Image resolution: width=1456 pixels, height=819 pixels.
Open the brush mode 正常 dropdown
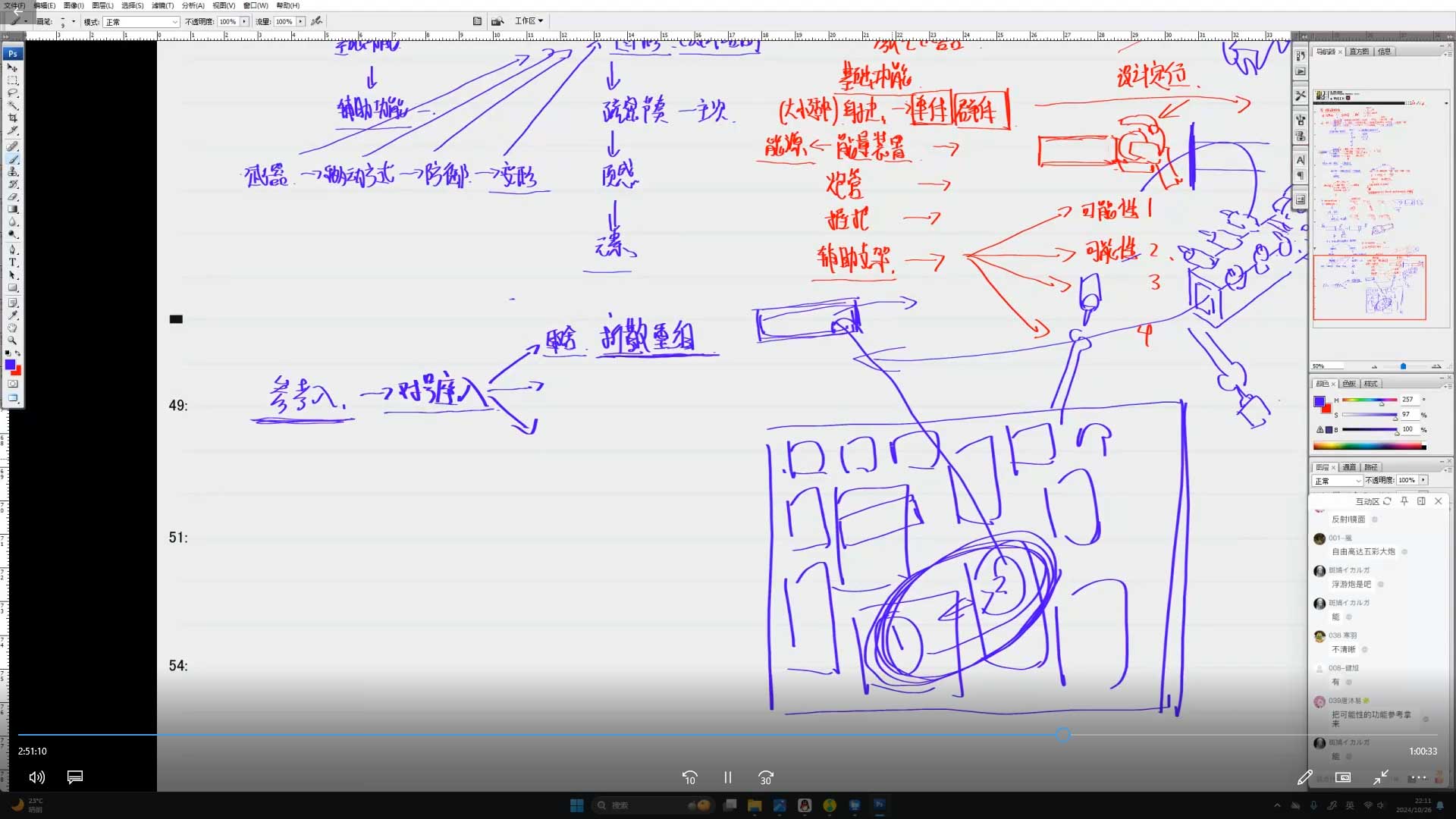tap(141, 22)
